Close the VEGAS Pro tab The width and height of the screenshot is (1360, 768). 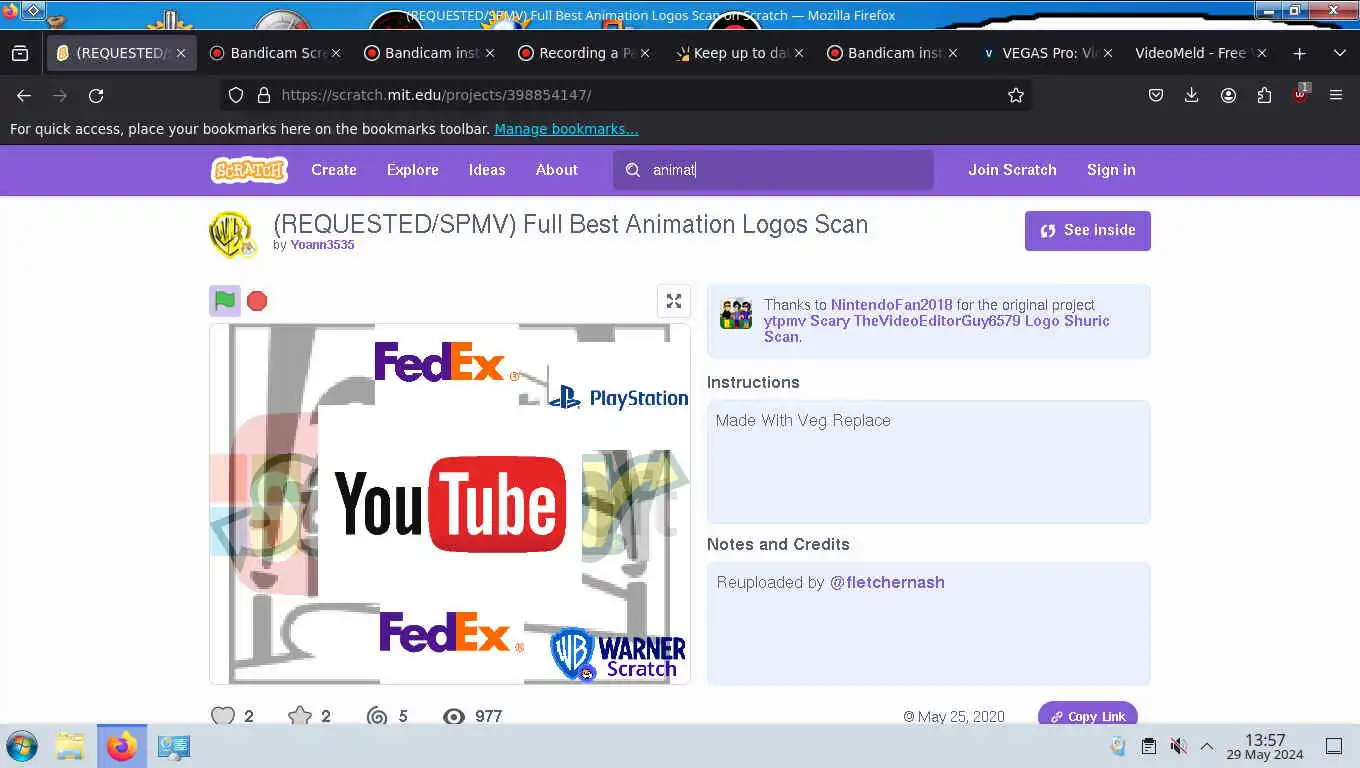pyautogui.click(x=1107, y=53)
